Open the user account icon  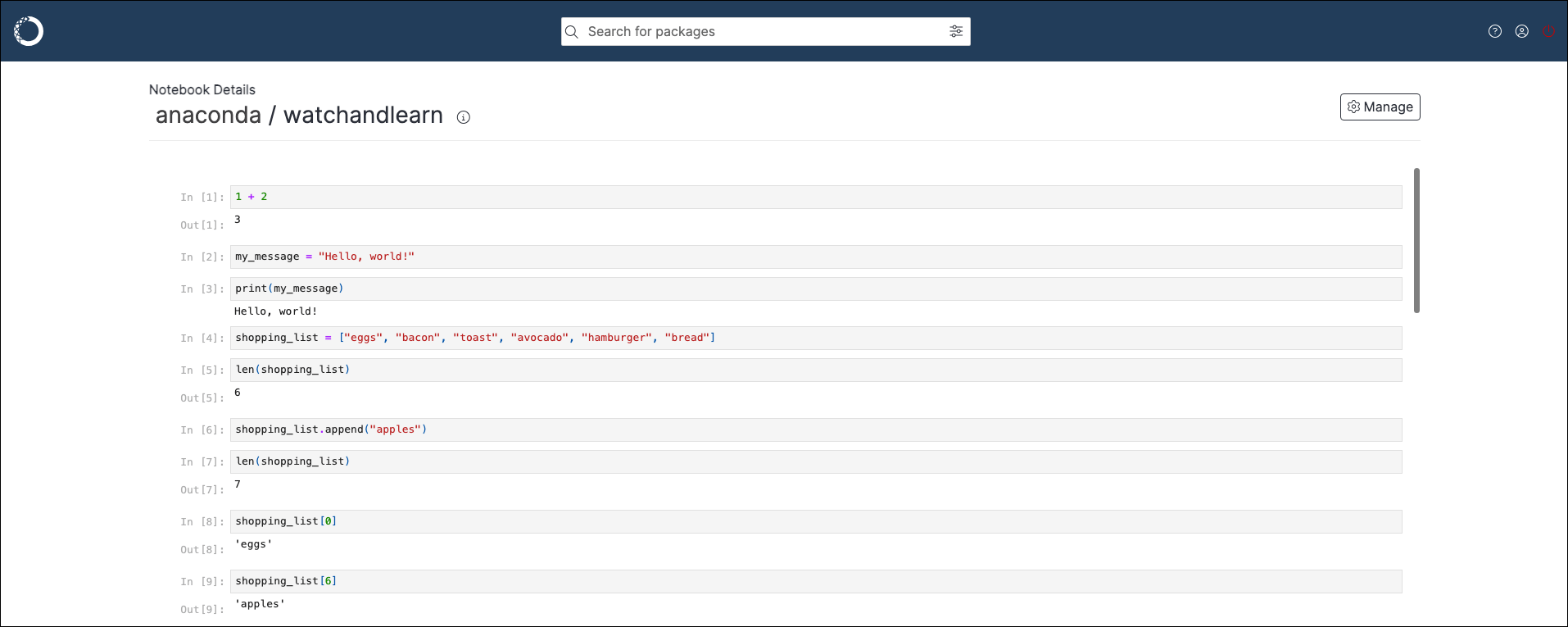pos(1522,31)
